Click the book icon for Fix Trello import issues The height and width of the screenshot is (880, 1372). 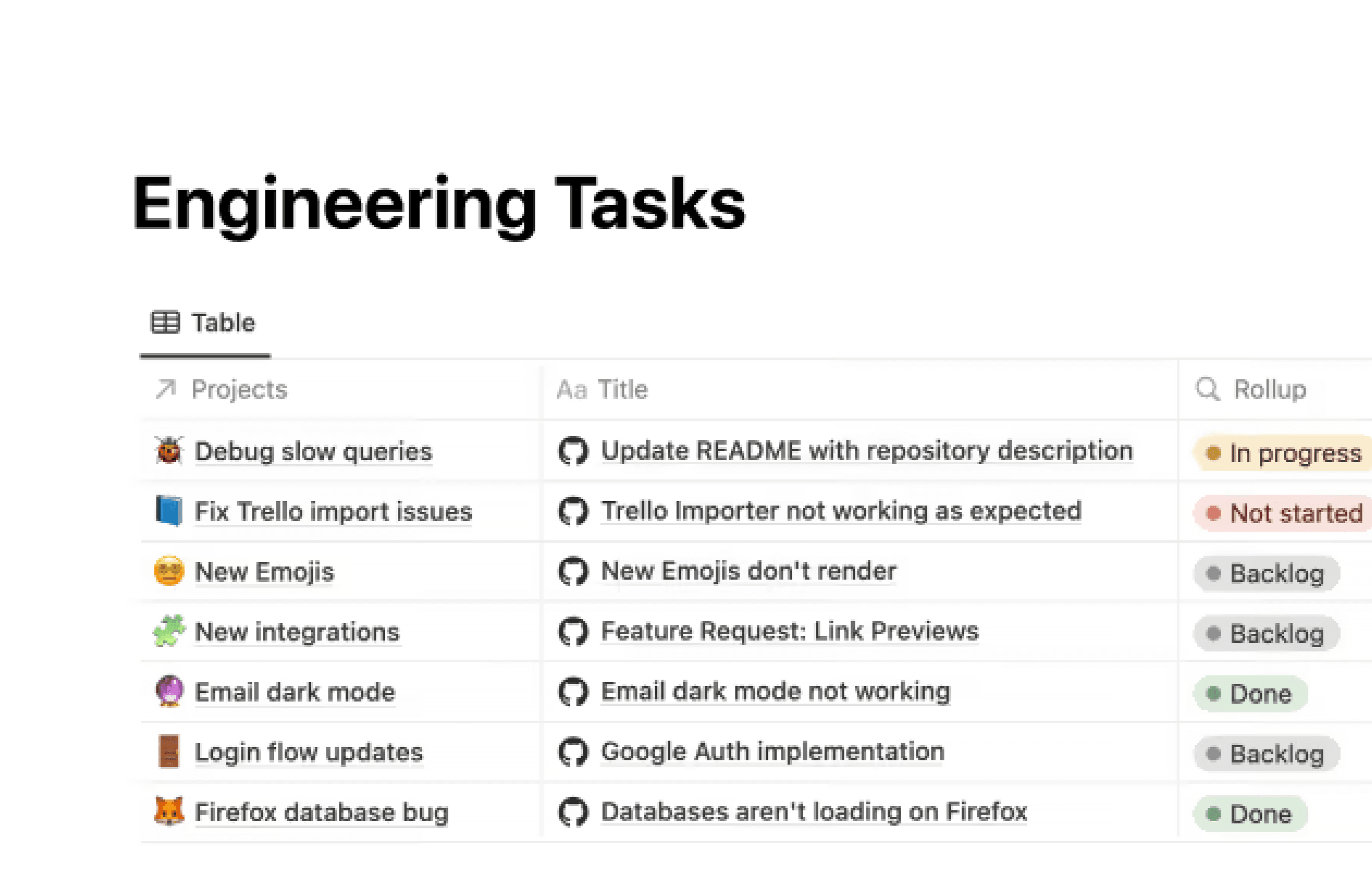pyautogui.click(x=168, y=512)
